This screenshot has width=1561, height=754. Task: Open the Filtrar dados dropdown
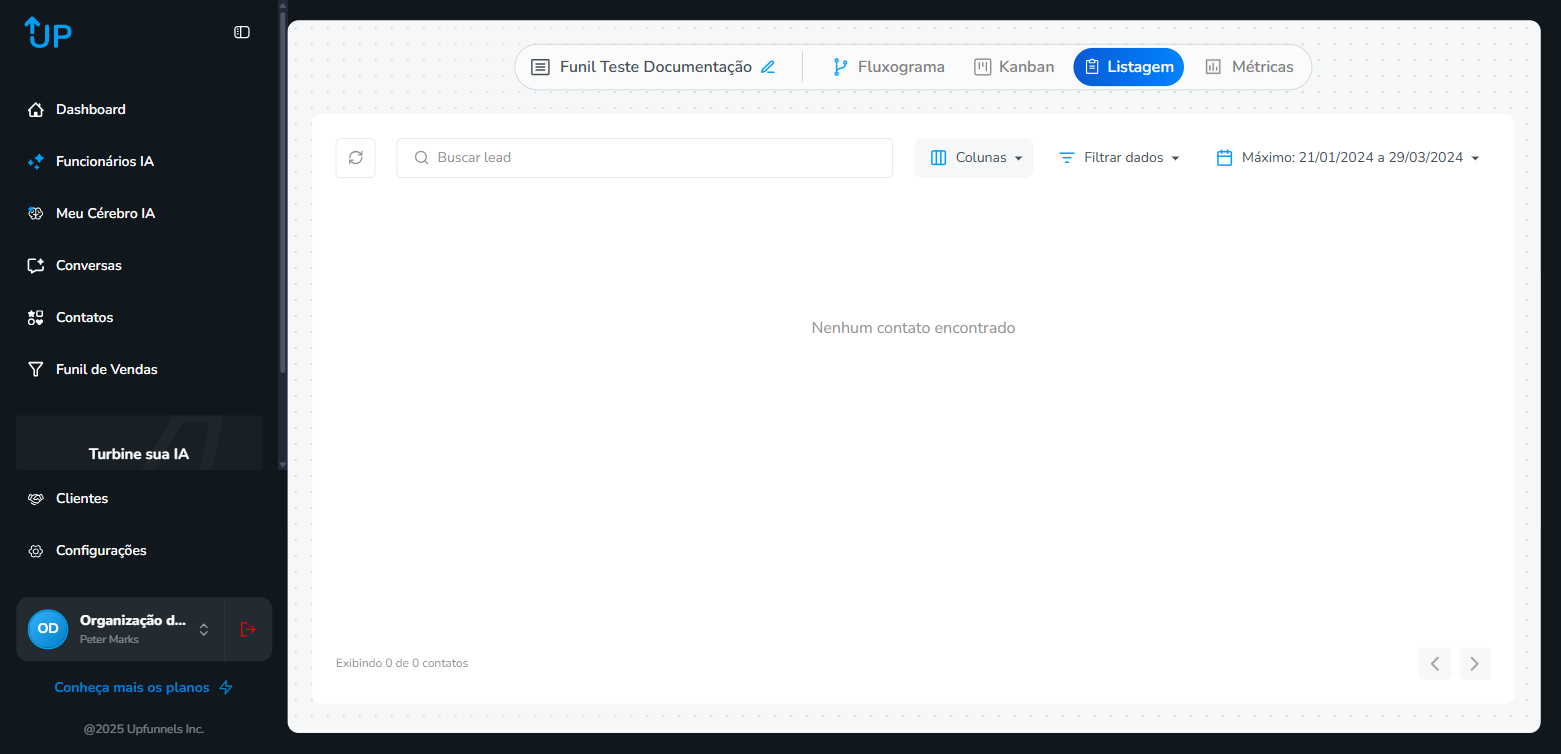point(1120,158)
